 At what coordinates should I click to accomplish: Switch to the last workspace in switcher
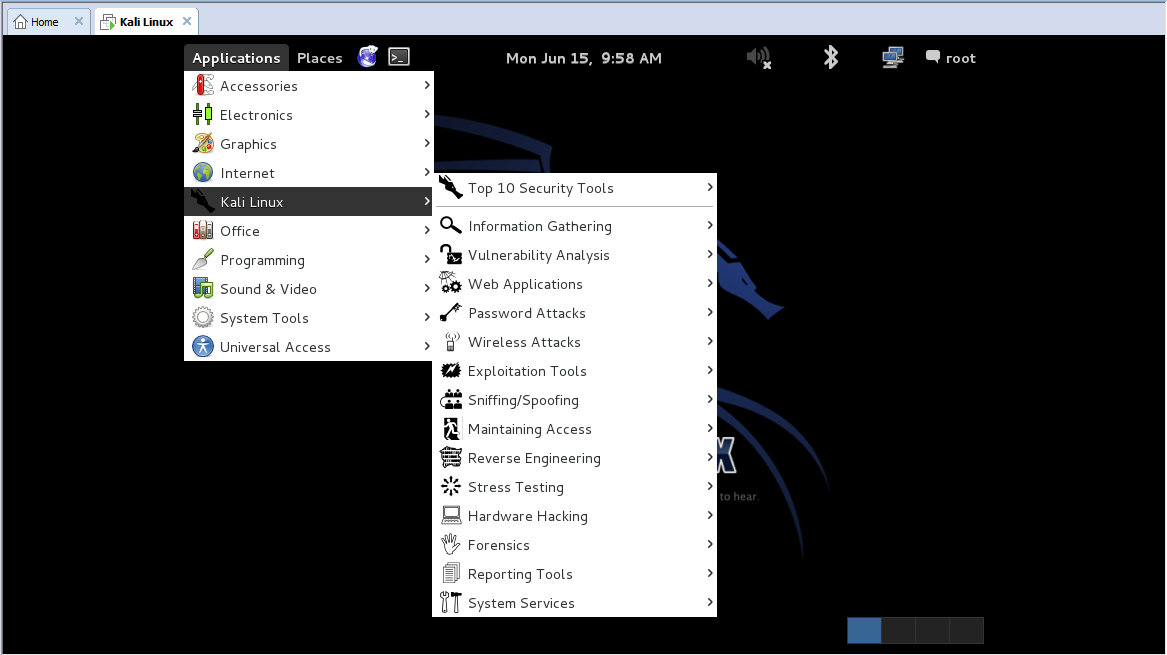click(967, 630)
